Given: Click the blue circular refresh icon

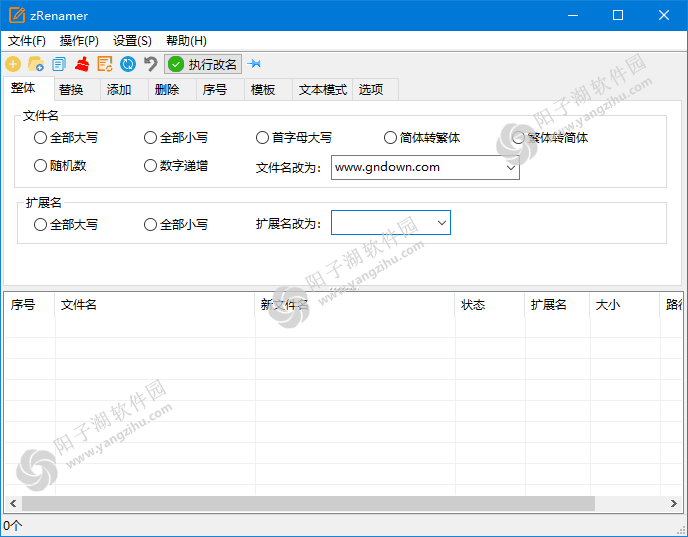Looking at the screenshot, I should click(128, 64).
